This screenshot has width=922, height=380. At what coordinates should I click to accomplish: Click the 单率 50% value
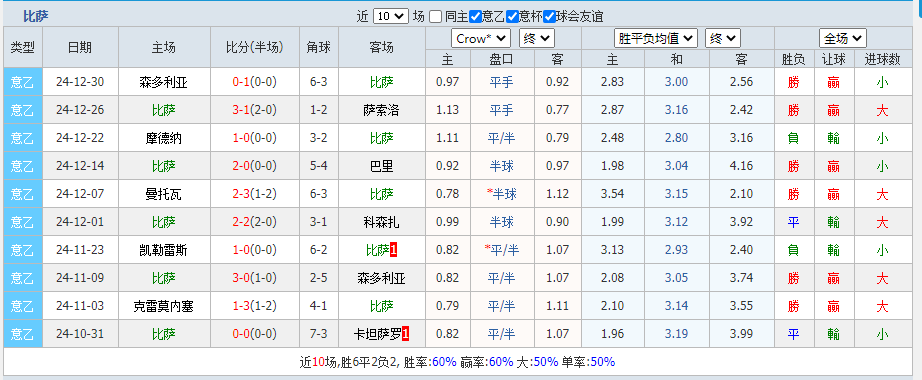(x=603, y=362)
